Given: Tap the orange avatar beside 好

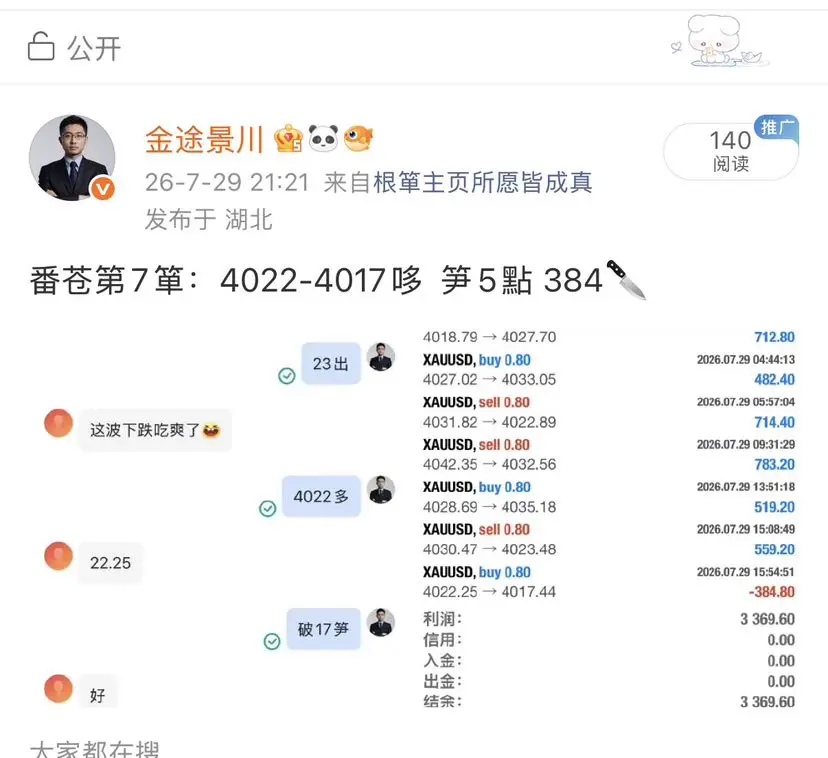Looking at the screenshot, I should (59, 688).
